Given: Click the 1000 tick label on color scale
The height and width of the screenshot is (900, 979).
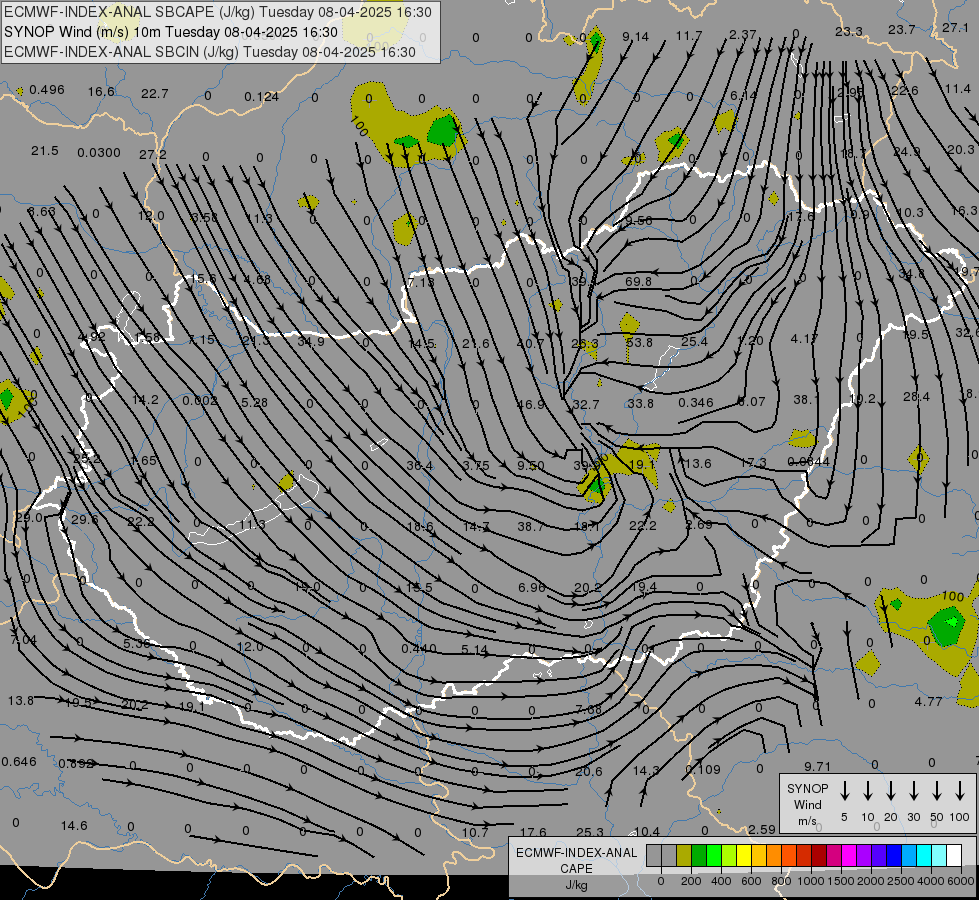Looking at the screenshot, I should click(810, 881).
